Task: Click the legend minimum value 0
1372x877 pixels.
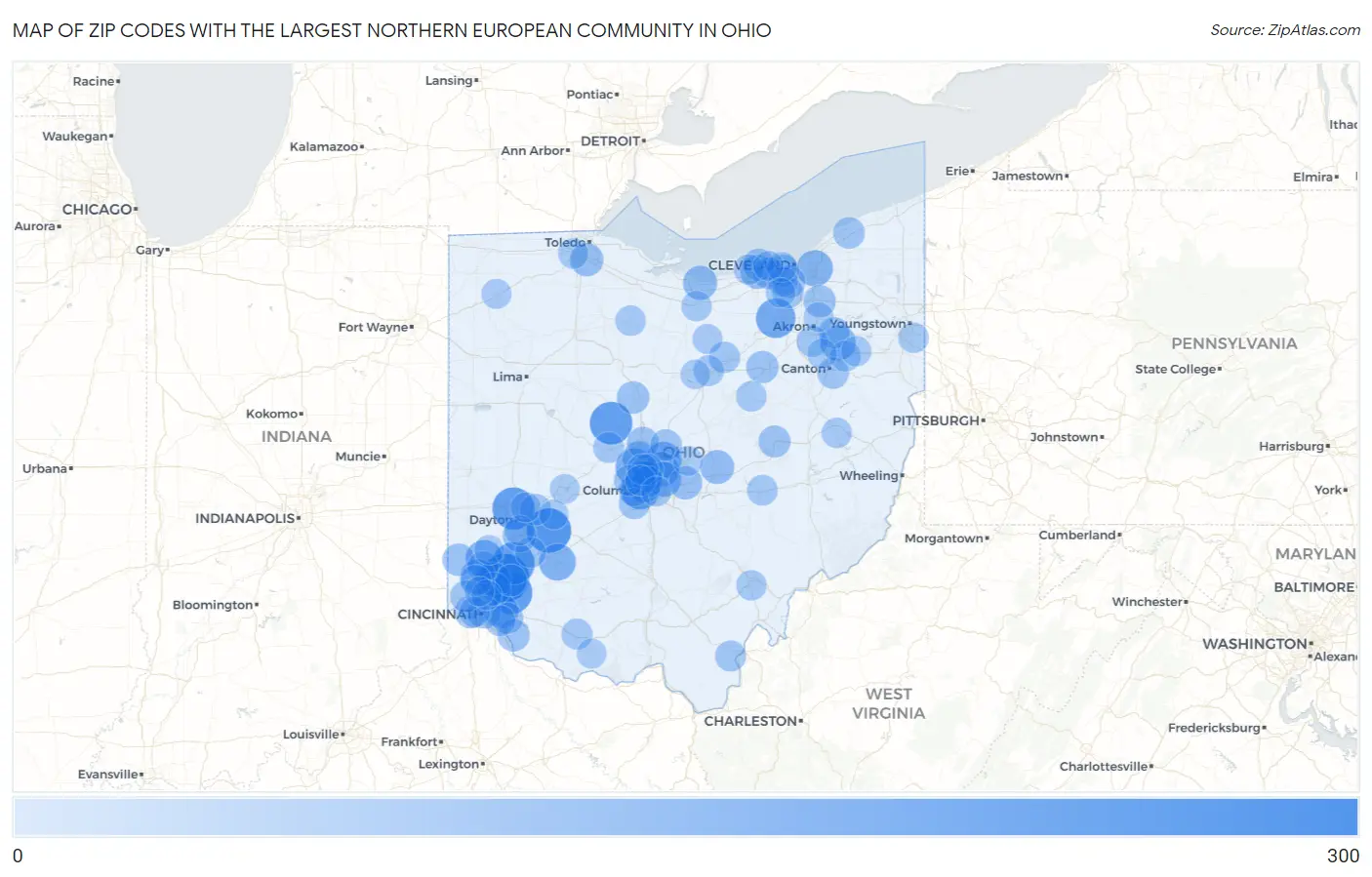Action: [18, 856]
